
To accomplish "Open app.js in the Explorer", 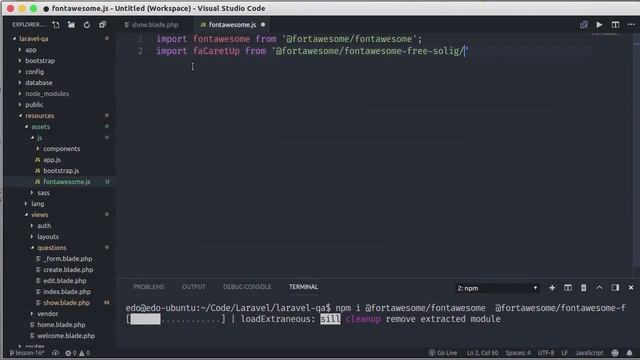I will (x=52, y=160).
